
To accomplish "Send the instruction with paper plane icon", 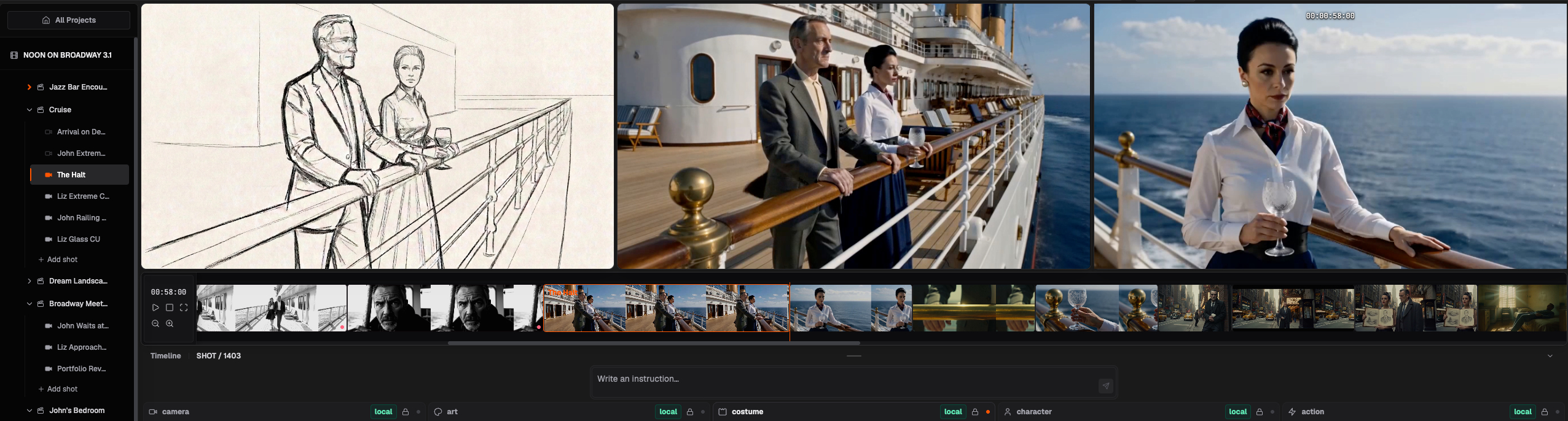I will [1105, 386].
